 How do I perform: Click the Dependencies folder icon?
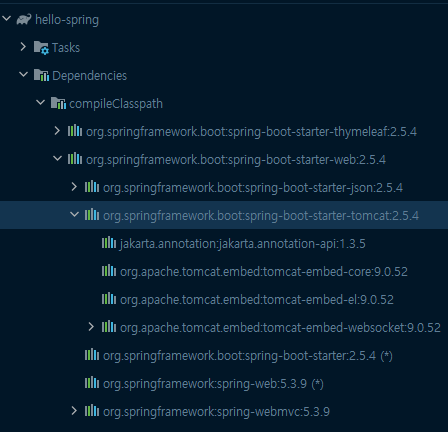coord(41,76)
